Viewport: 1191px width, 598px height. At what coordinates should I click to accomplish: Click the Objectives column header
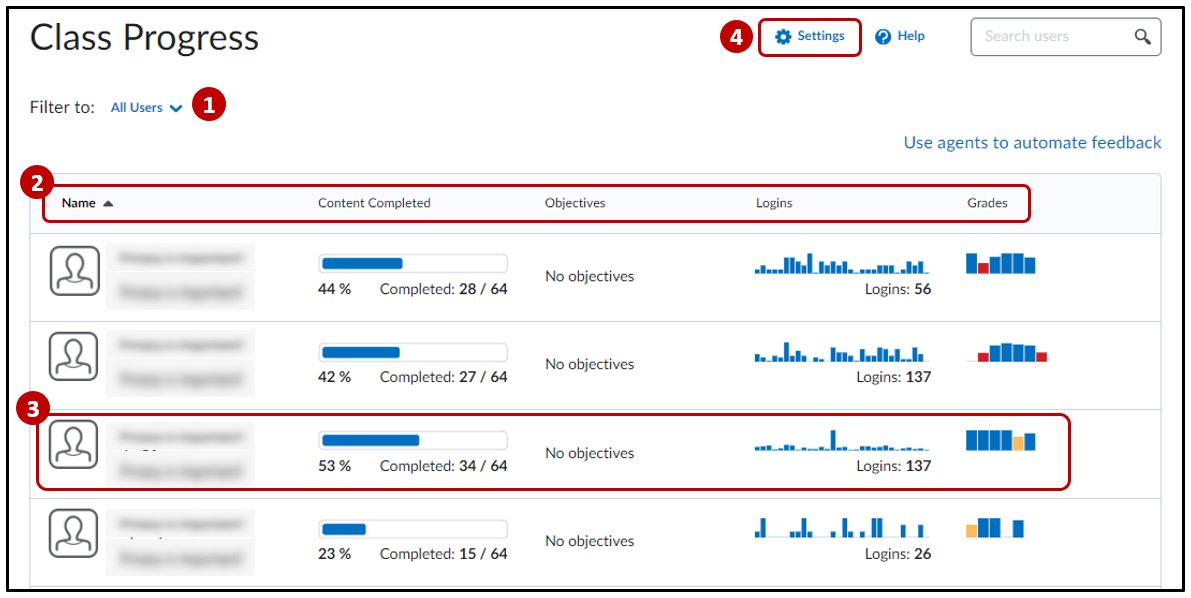(575, 204)
